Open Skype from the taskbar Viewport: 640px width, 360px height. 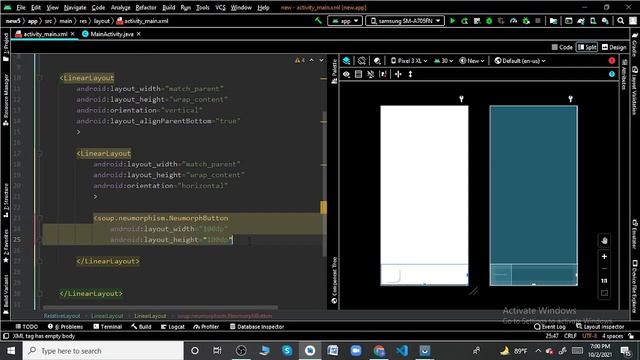(287, 351)
